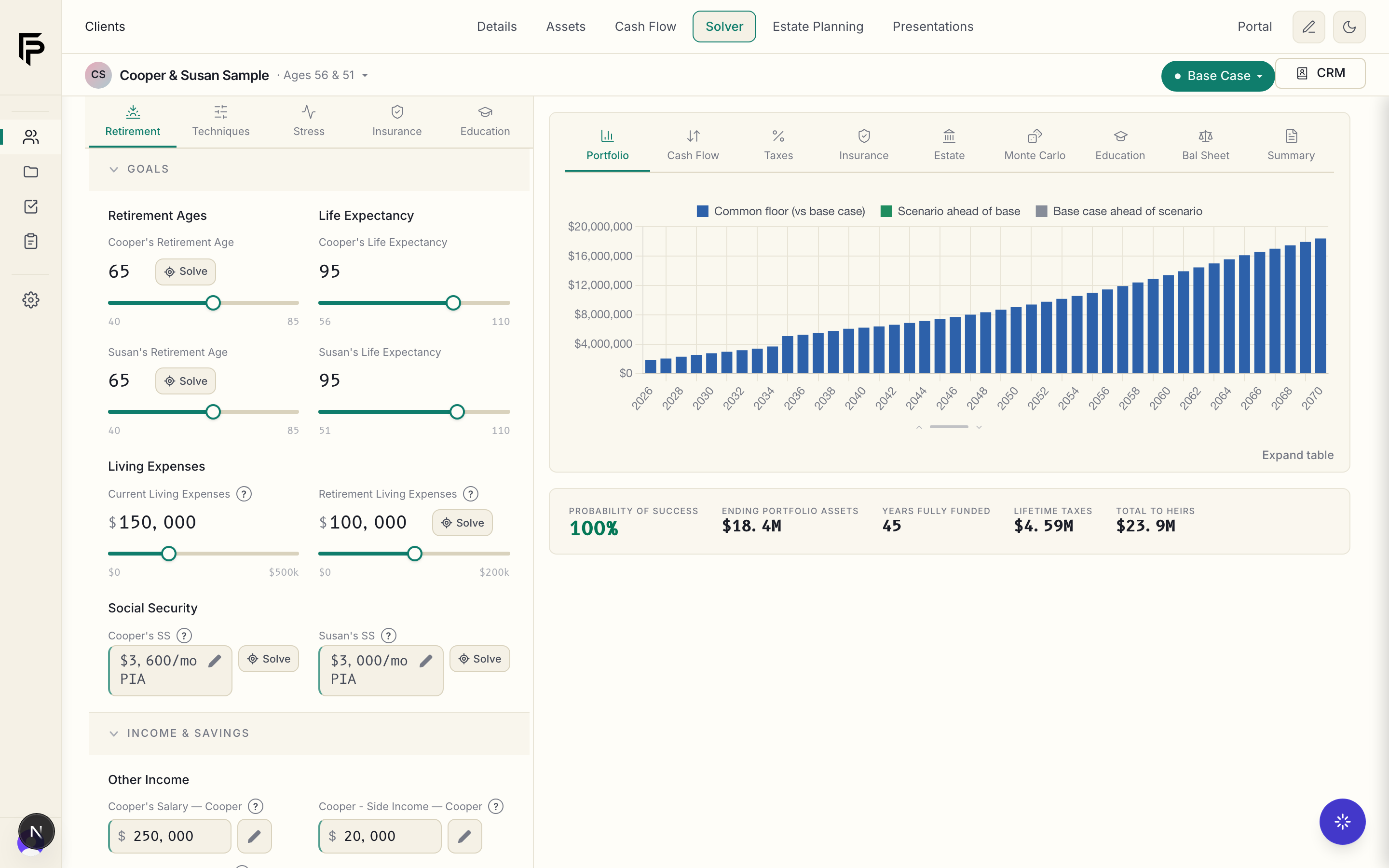Image resolution: width=1389 pixels, height=868 pixels.
Task: Open the folder icon in sidebar
Action: coord(30,172)
